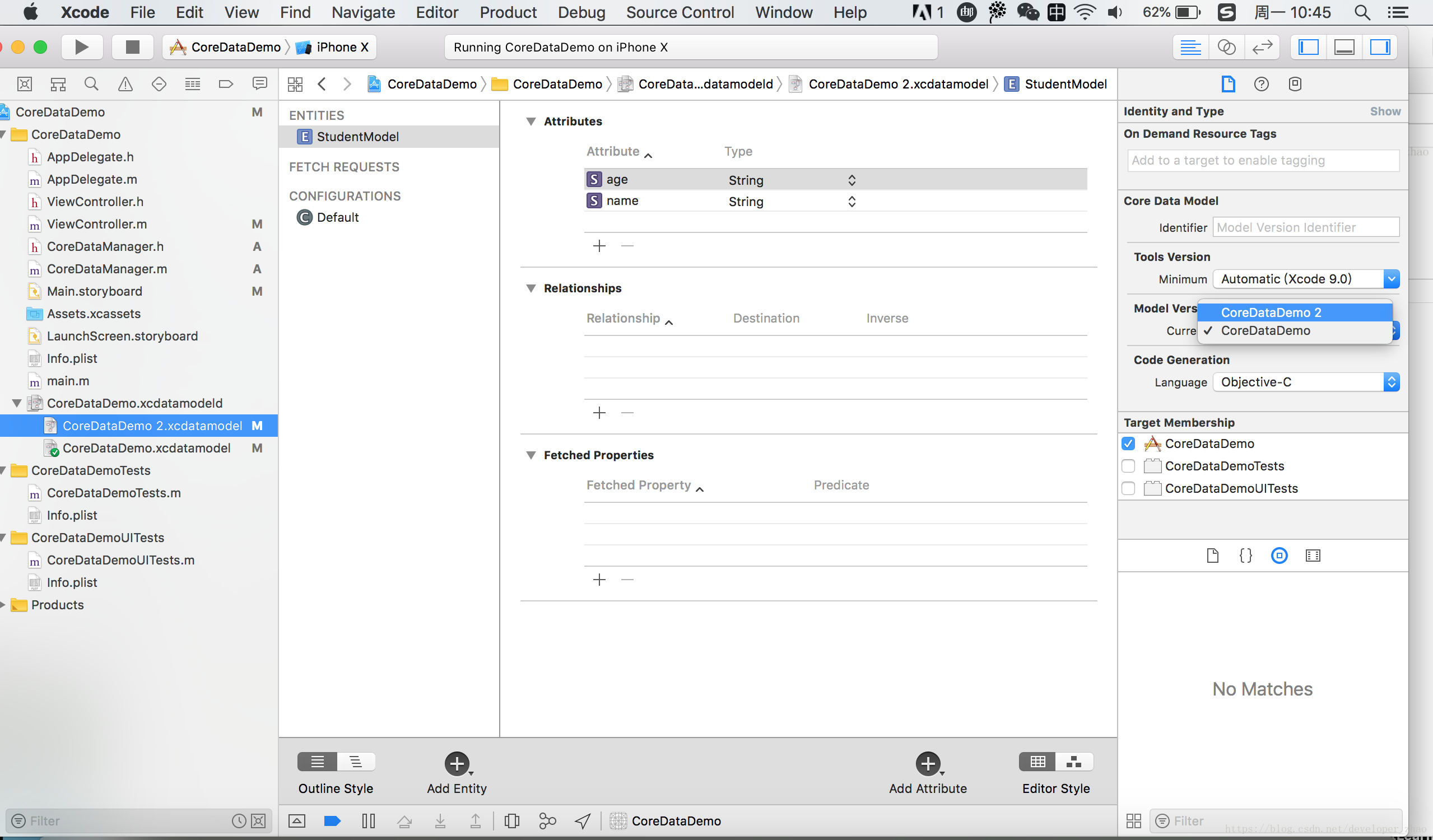Show the Quick Help inspector
This screenshot has height=840, width=1433.
coord(1261,84)
